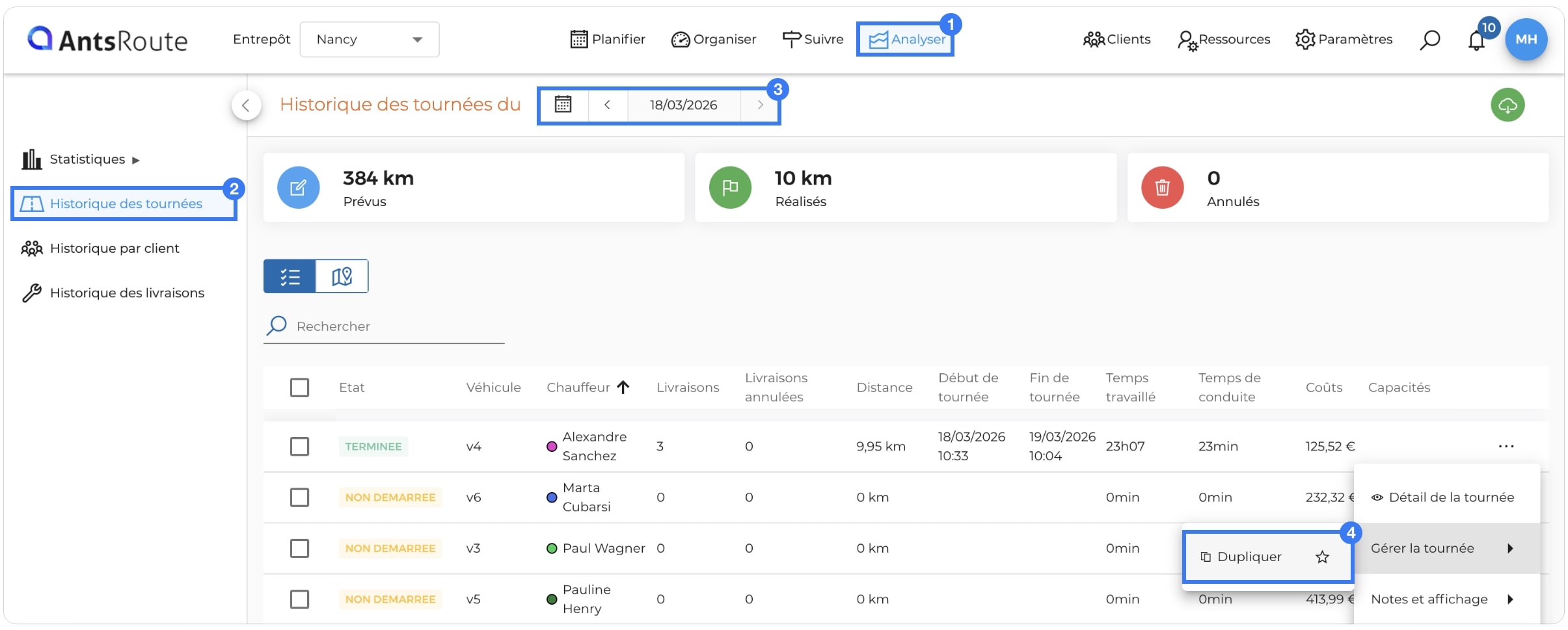
Task: Select Historique des tournées in sidebar
Action: [124, 203]
